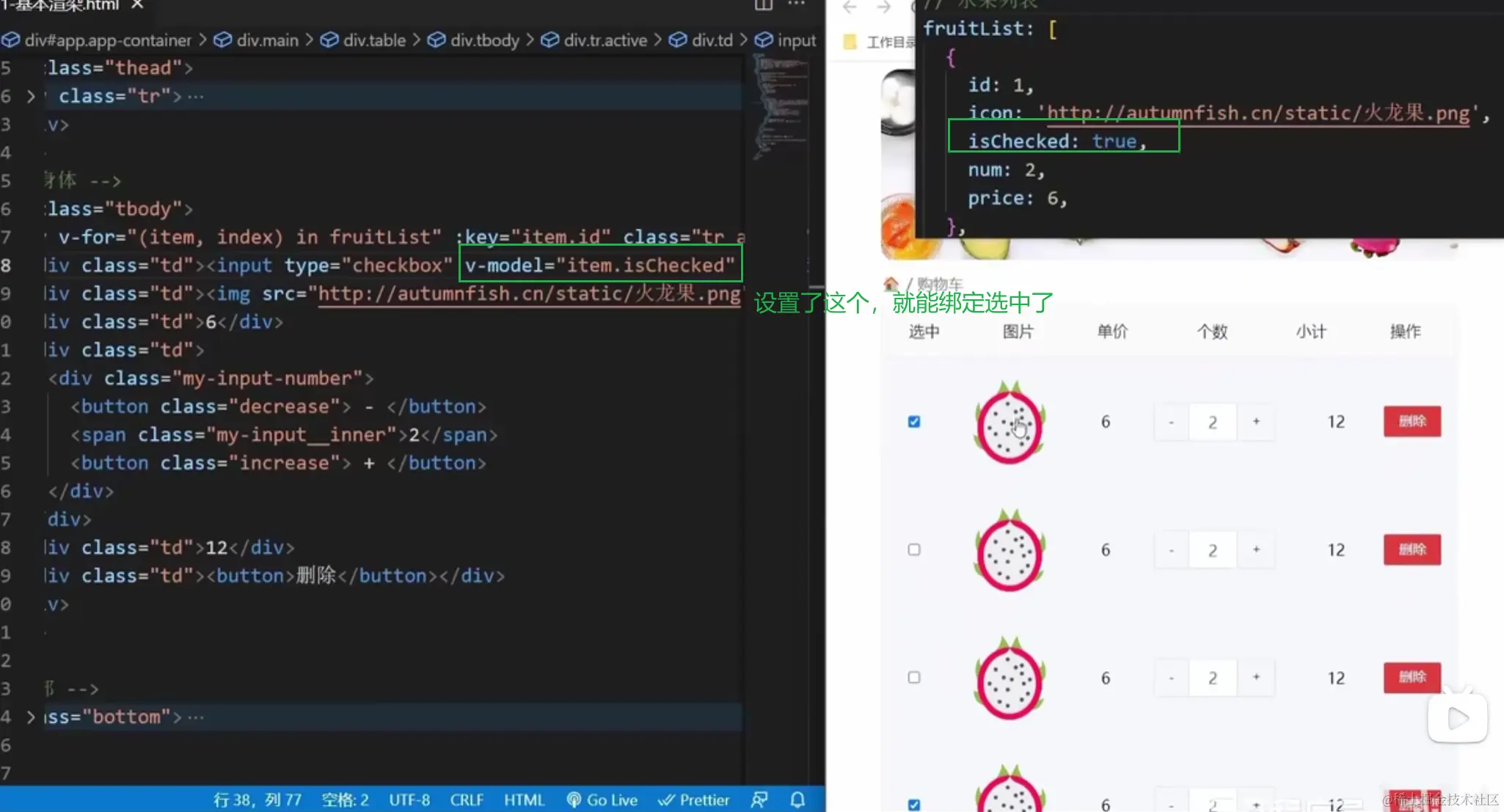1504x812 pixels.
Task: Click the notifications bell in status bar
Action: tap(797, 800)
